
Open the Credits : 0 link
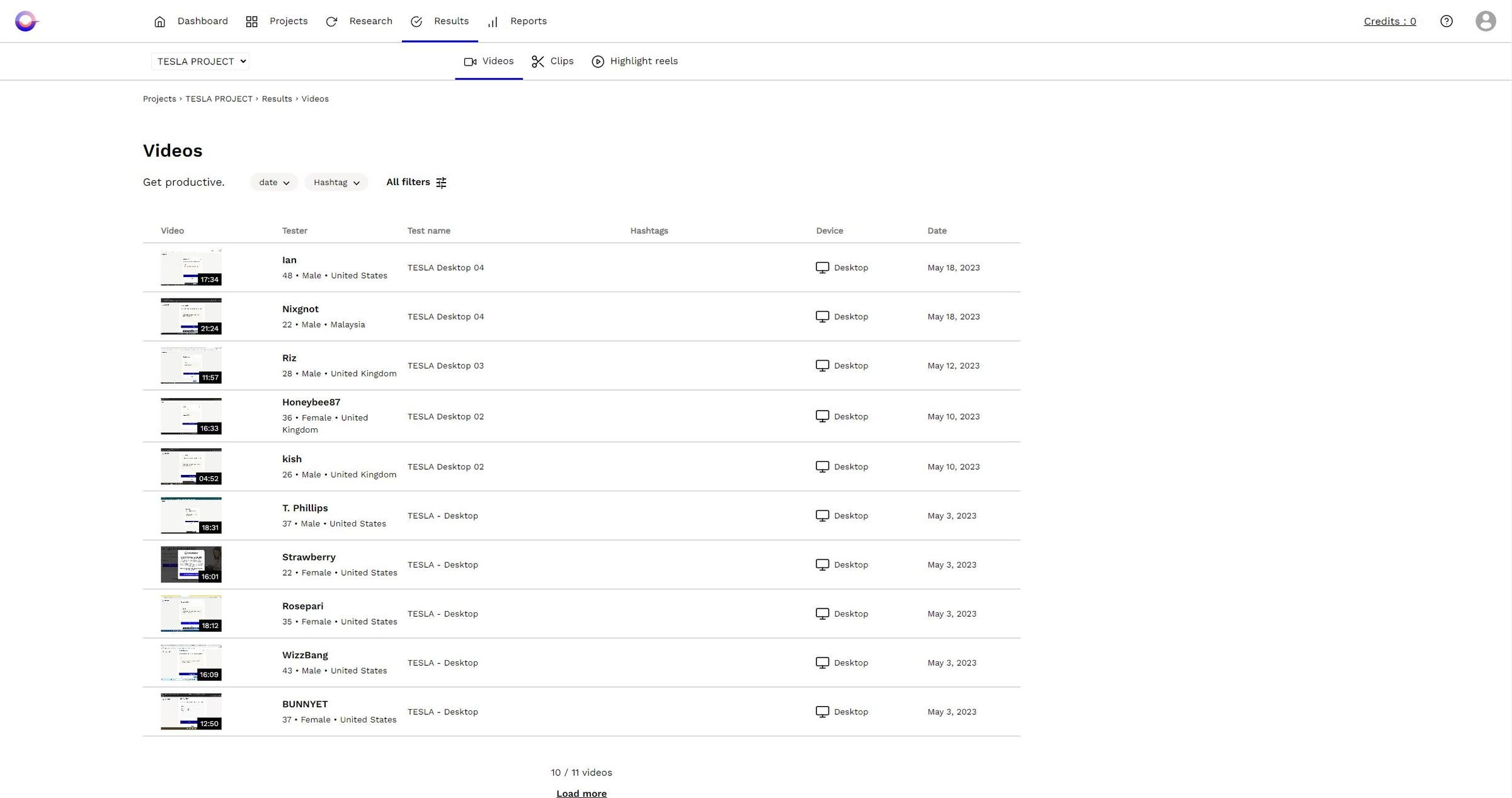[1390, 21]
